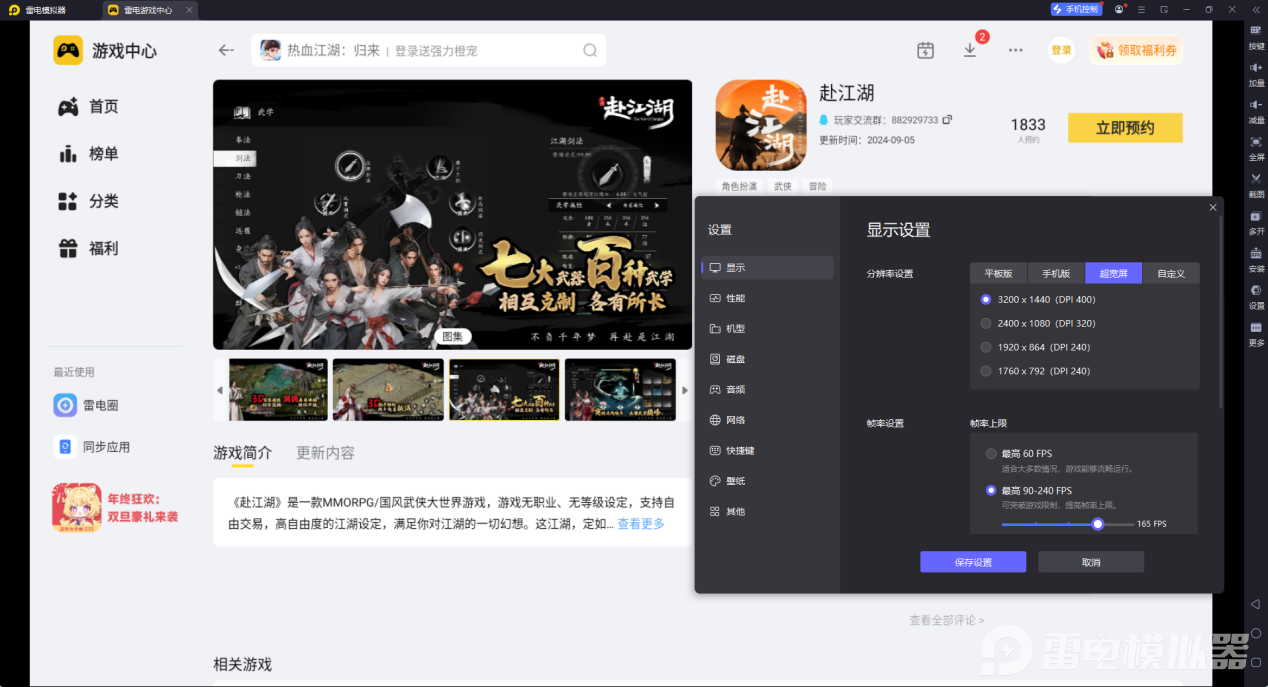Open 同步应用 from recently used

(x=92, y=447)
